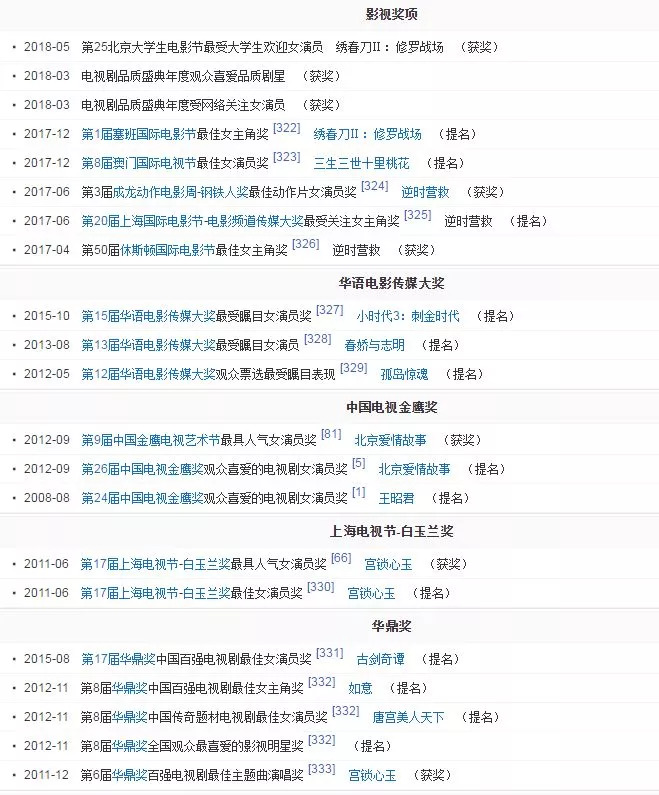Open reference [81] citation
The width and height of the screenshot is (659, 795).
331,434
